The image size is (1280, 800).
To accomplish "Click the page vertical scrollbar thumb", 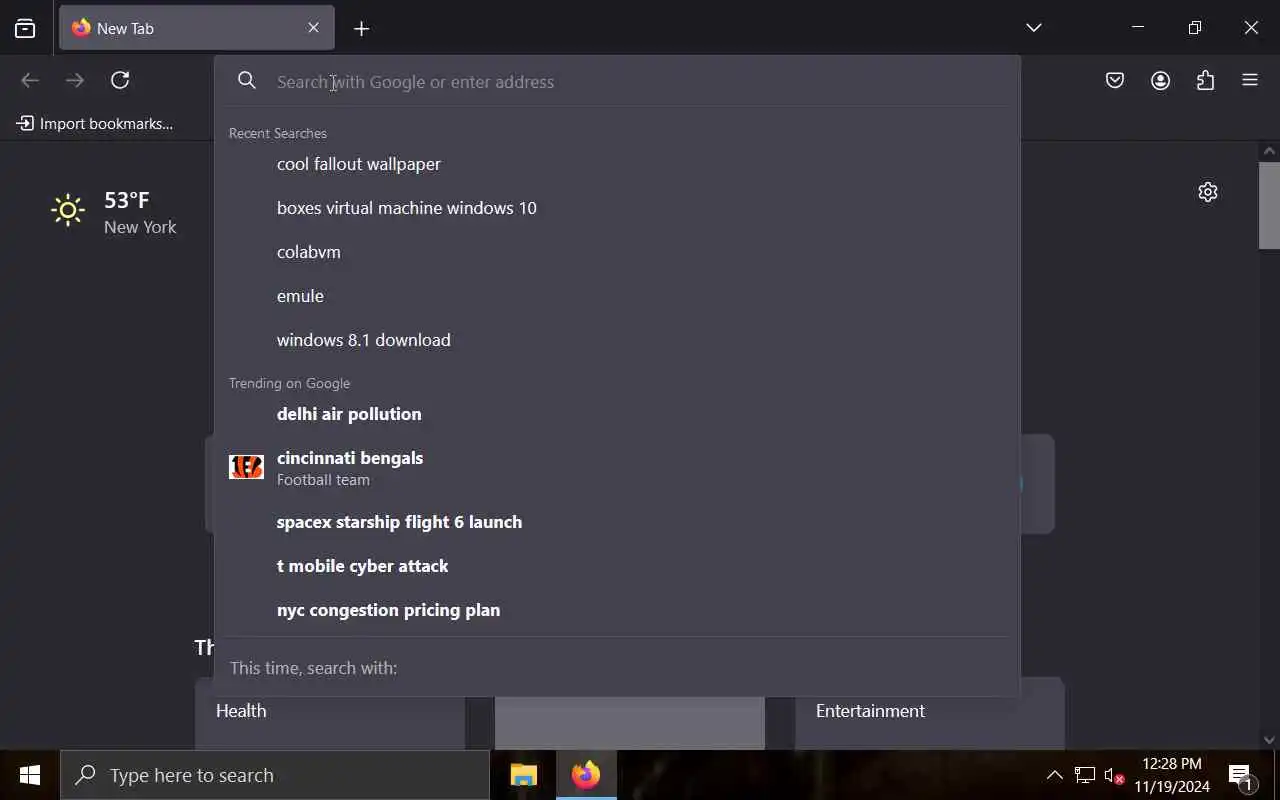I will click(1269, 205).
